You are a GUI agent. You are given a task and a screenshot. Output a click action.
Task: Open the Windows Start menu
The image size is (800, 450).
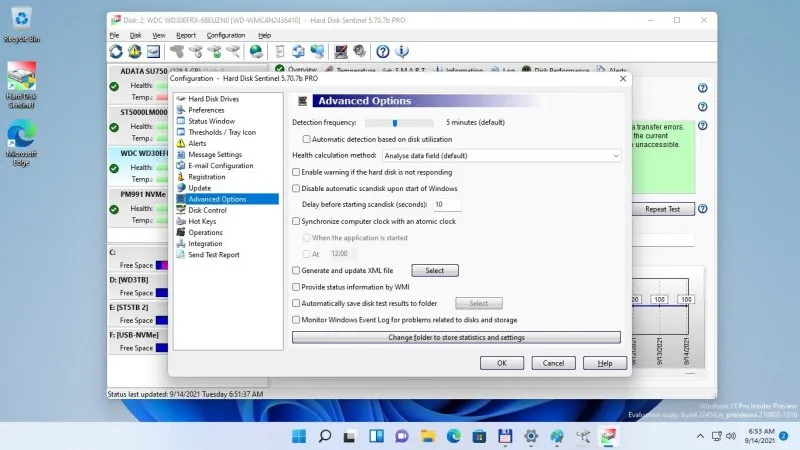pos(298,436)
